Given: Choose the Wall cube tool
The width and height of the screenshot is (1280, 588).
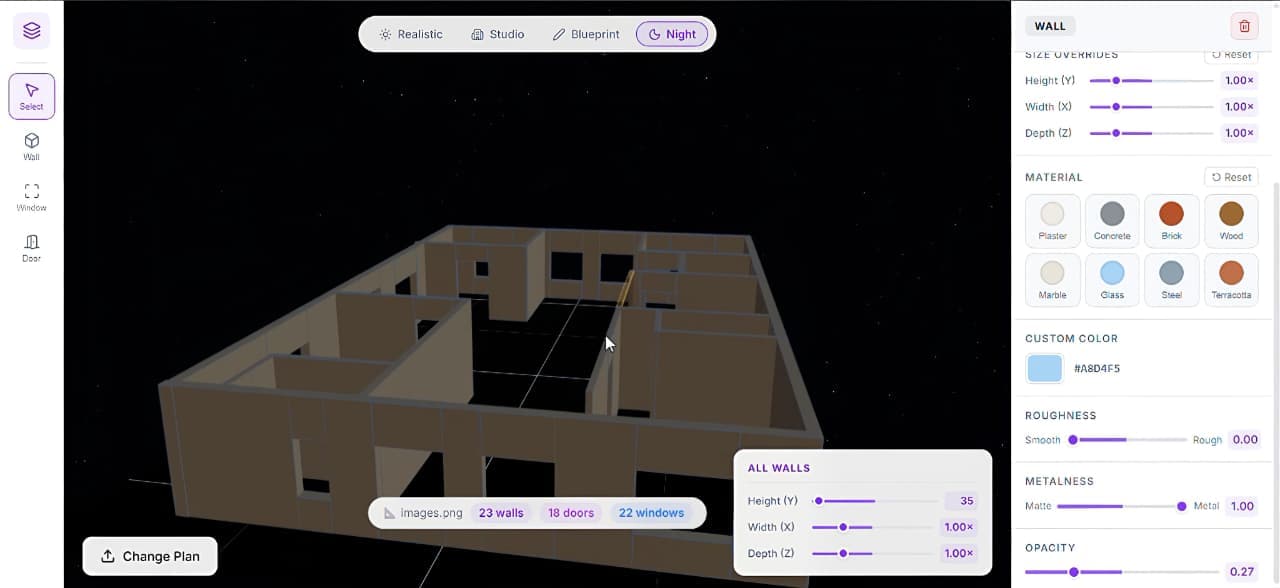Looking at the screenshot, I should pos(31,146).
